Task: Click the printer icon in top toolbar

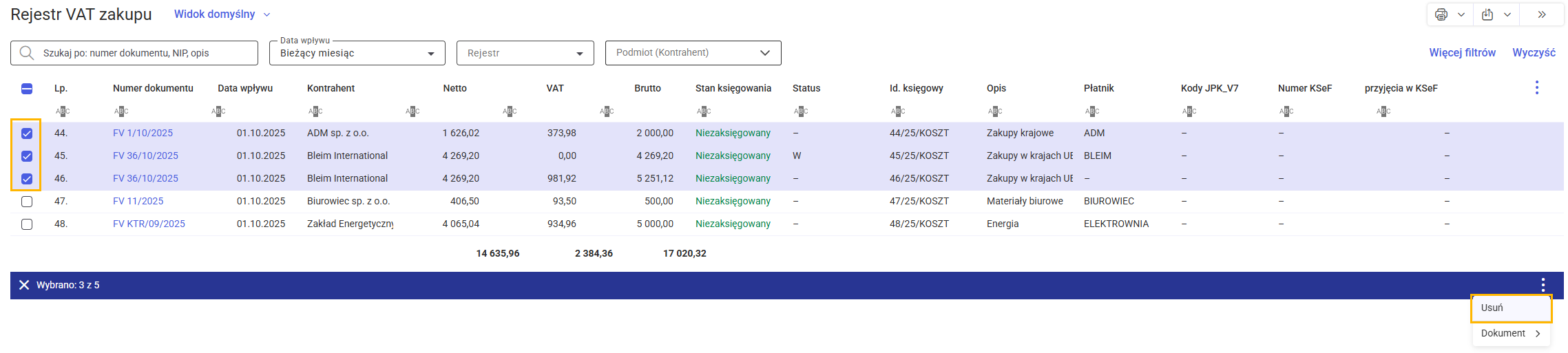Action: tap(1441, 14)
